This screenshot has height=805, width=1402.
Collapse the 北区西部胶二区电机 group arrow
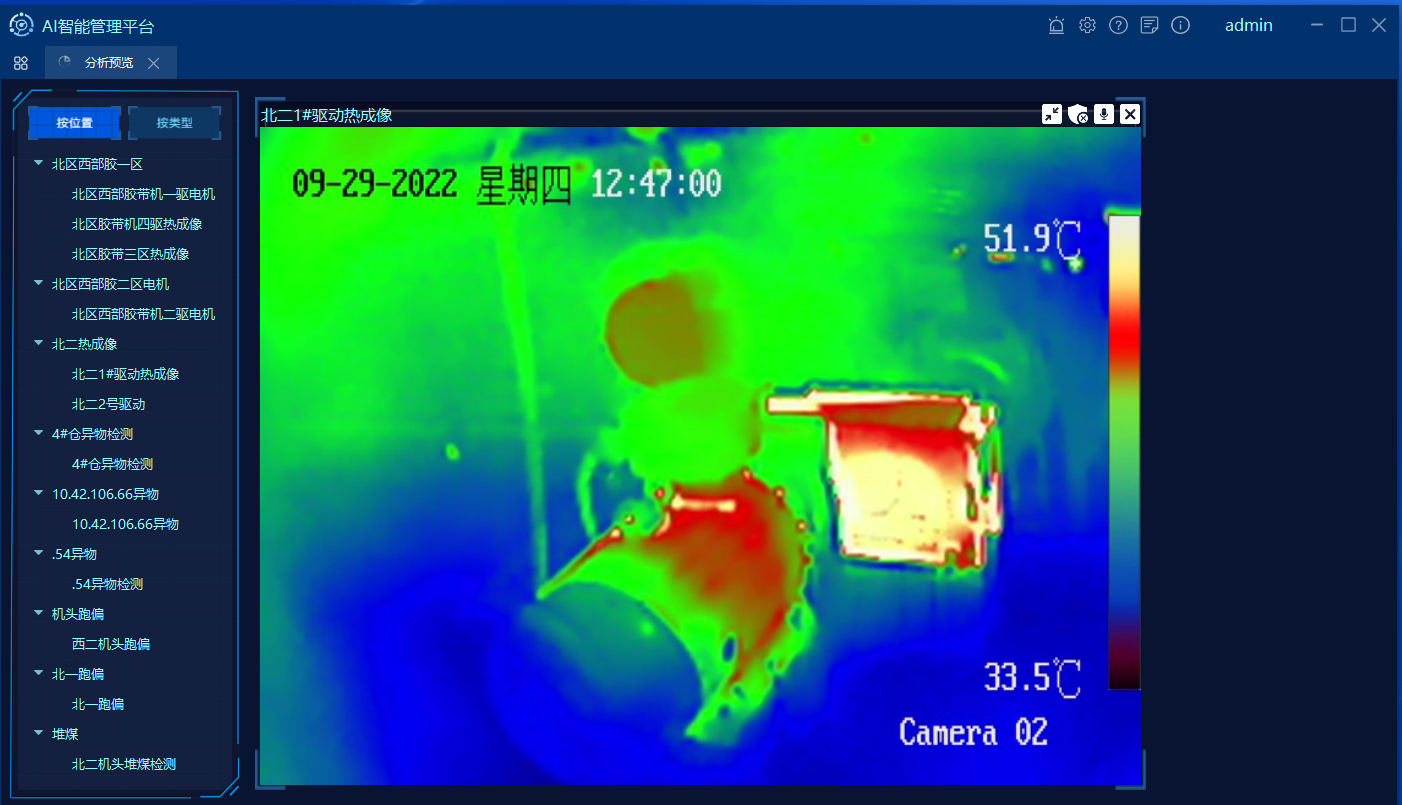point(38,283)
